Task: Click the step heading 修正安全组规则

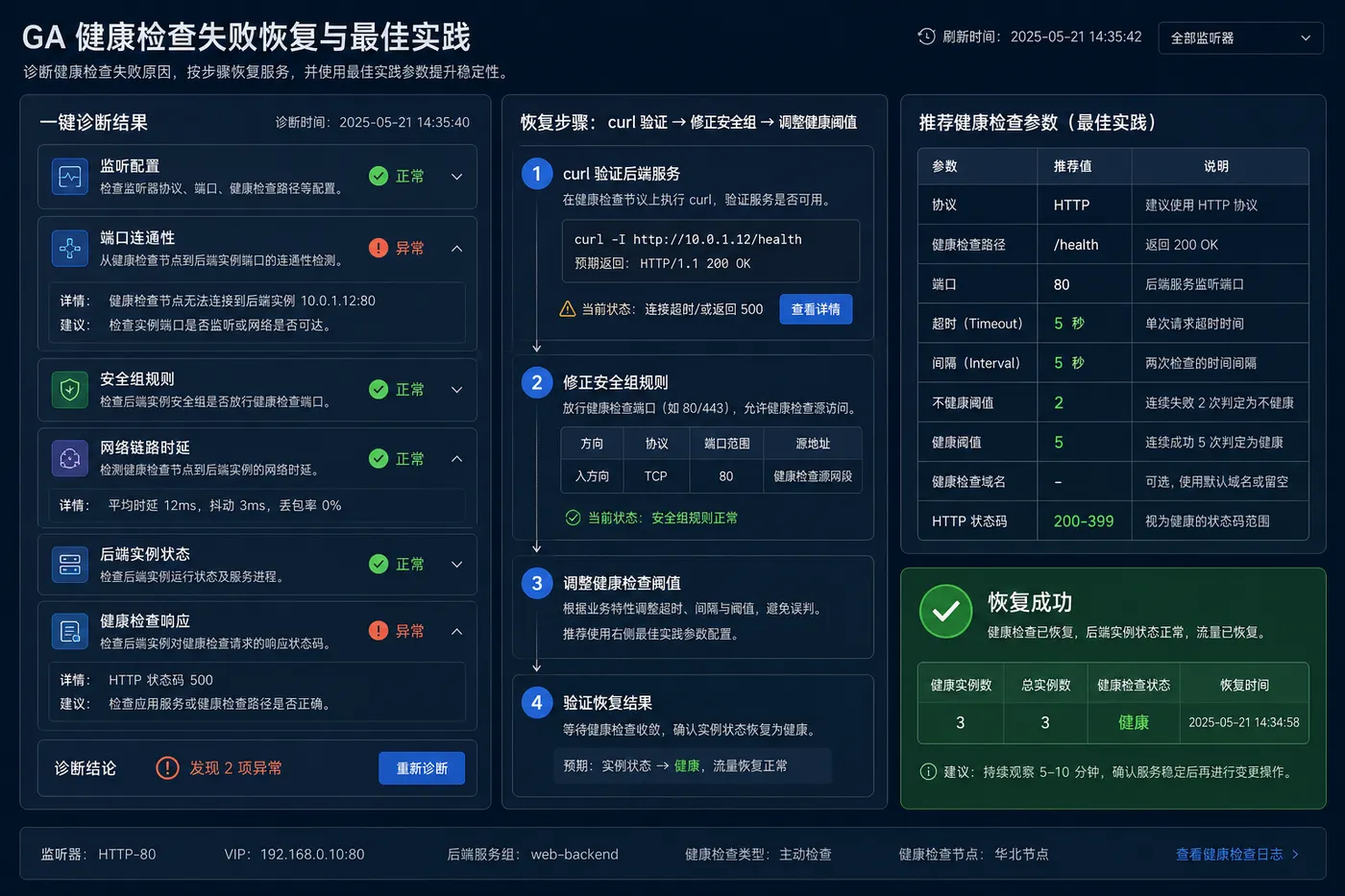Action: [615, 382]
